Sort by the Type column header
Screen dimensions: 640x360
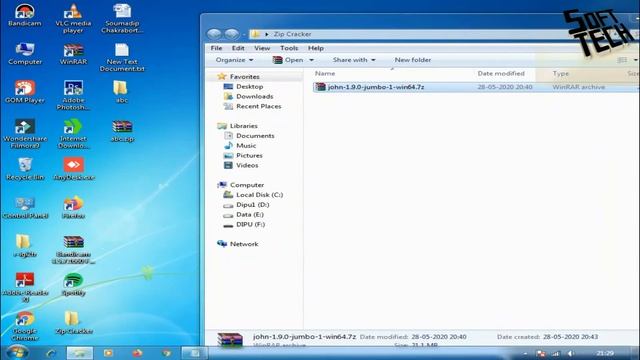(x=560, y=73)
